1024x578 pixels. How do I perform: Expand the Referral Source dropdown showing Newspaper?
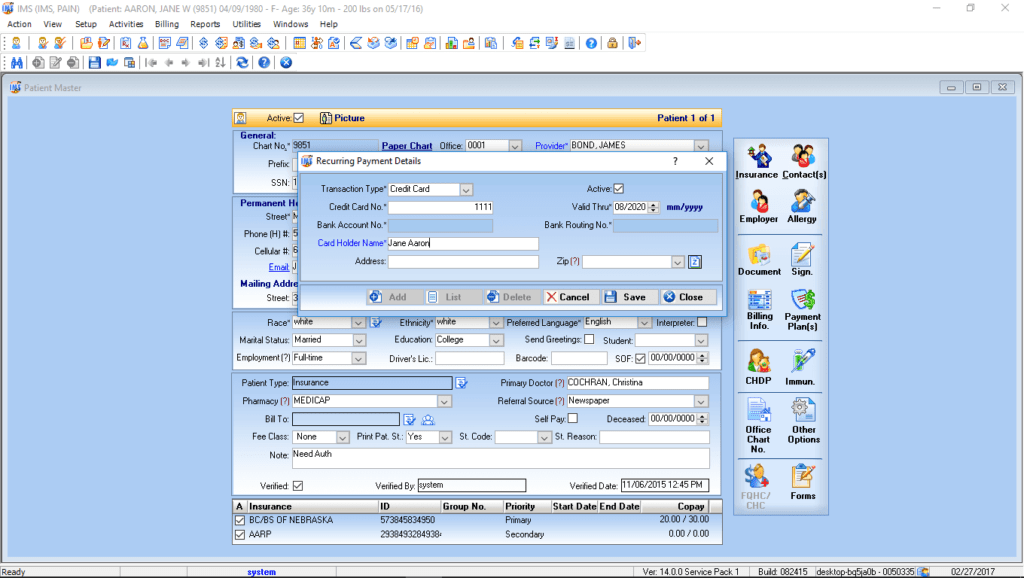pyautogui.click(x=700, y=400)
